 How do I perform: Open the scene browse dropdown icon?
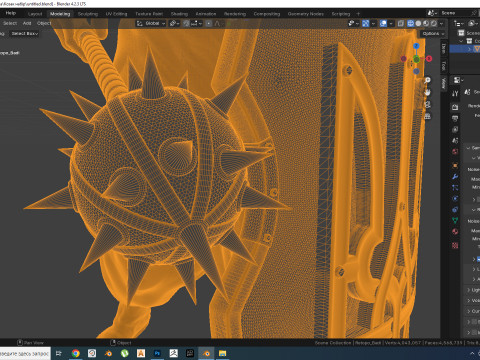point(432,13)
